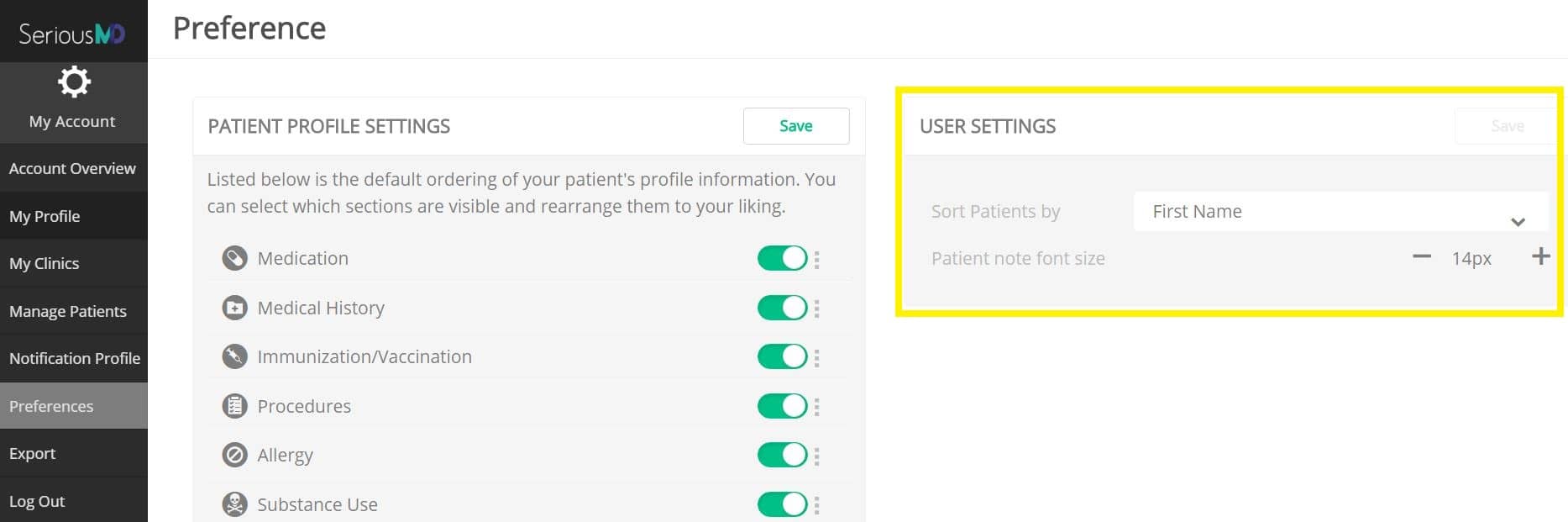
Task: Open the Sort Patients by dropdown
Action: coord(1340,212)
